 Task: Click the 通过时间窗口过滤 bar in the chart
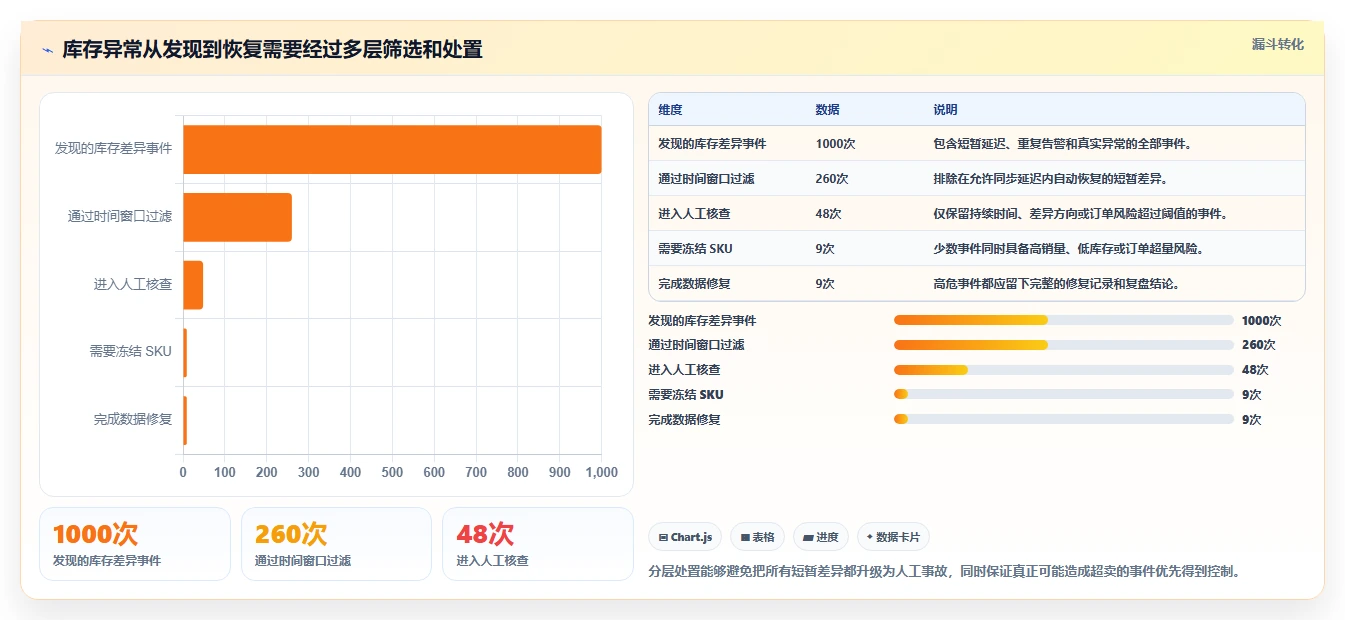coord(237,217)
